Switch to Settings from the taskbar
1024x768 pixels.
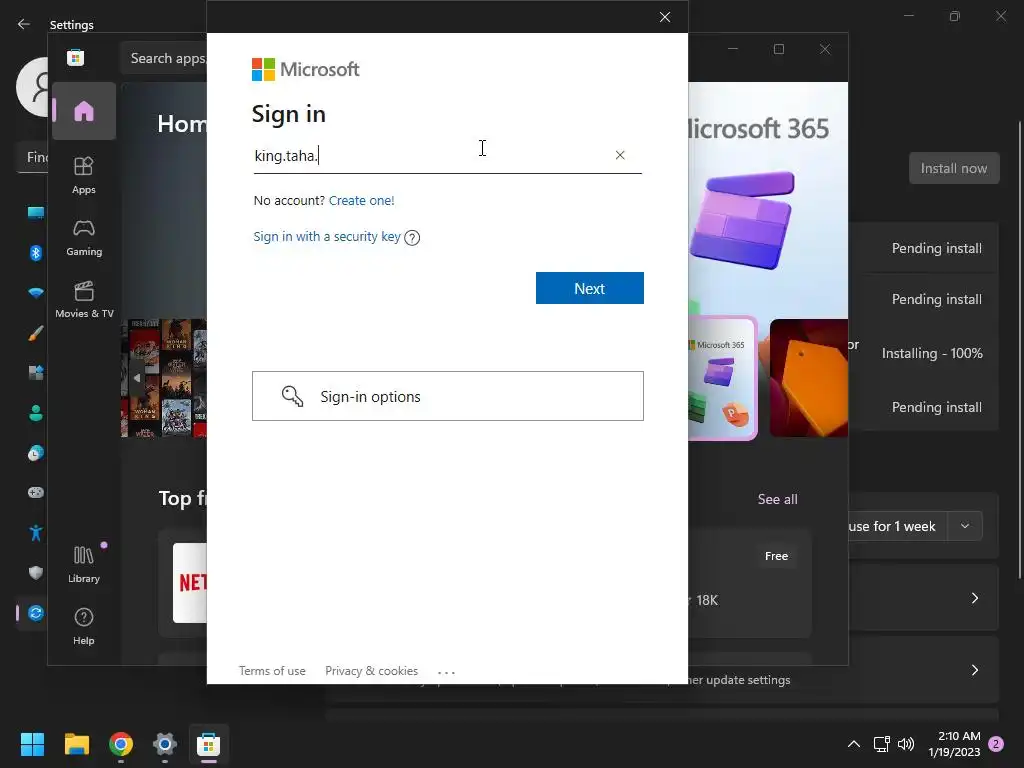pyautogui.click(x=165, y=744)
